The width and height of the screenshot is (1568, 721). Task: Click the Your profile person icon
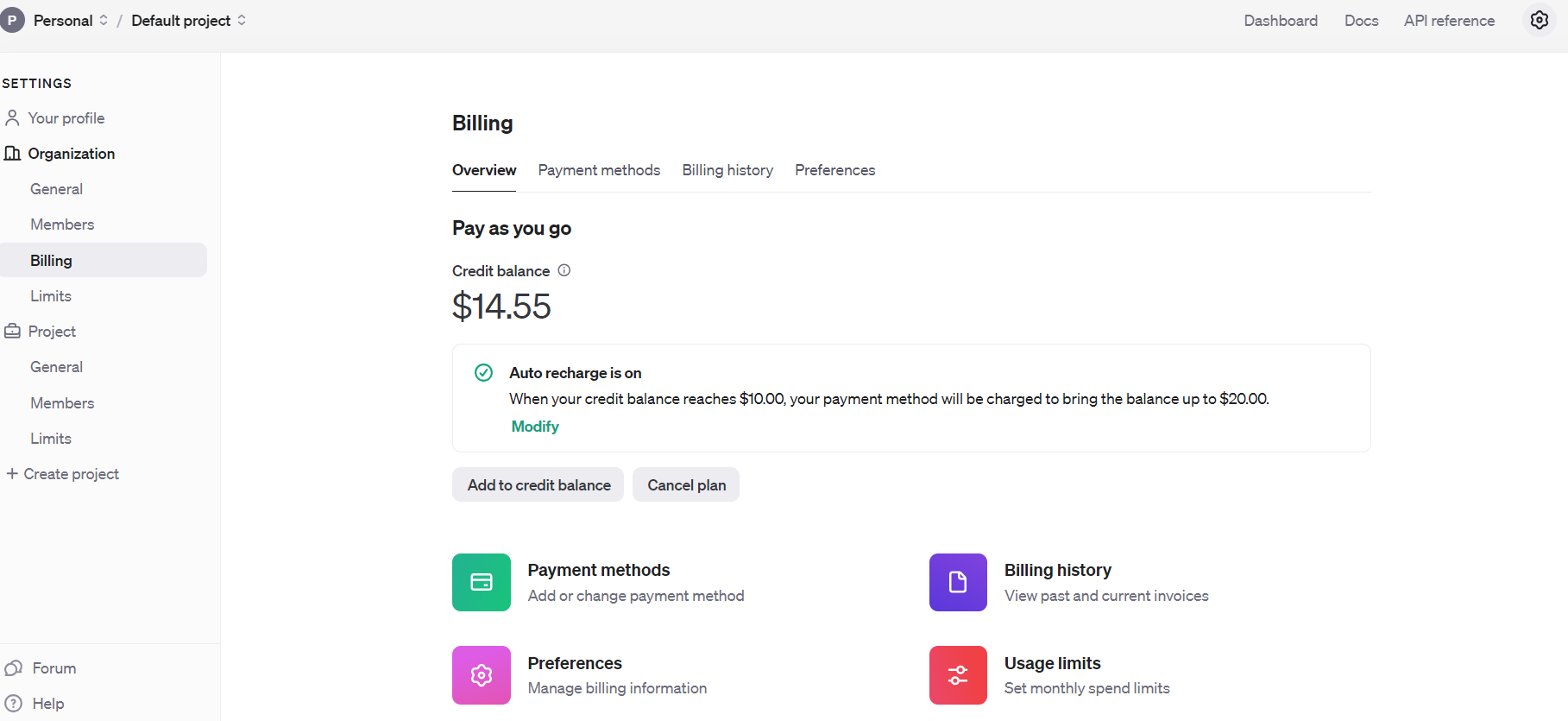click(12, 117)
